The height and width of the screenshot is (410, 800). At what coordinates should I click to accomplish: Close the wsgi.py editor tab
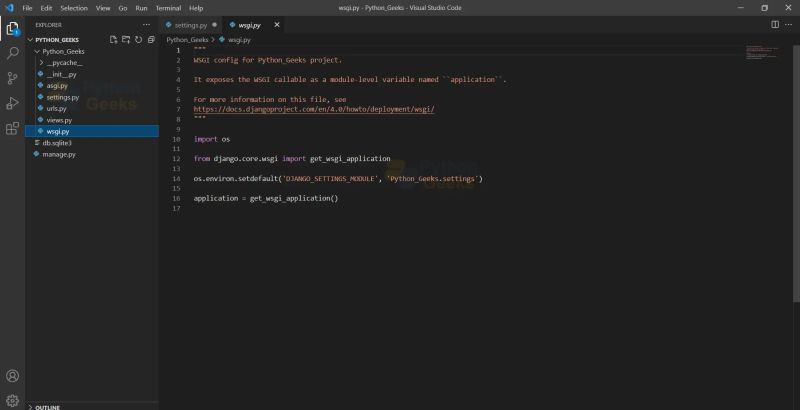pos(277,24)
